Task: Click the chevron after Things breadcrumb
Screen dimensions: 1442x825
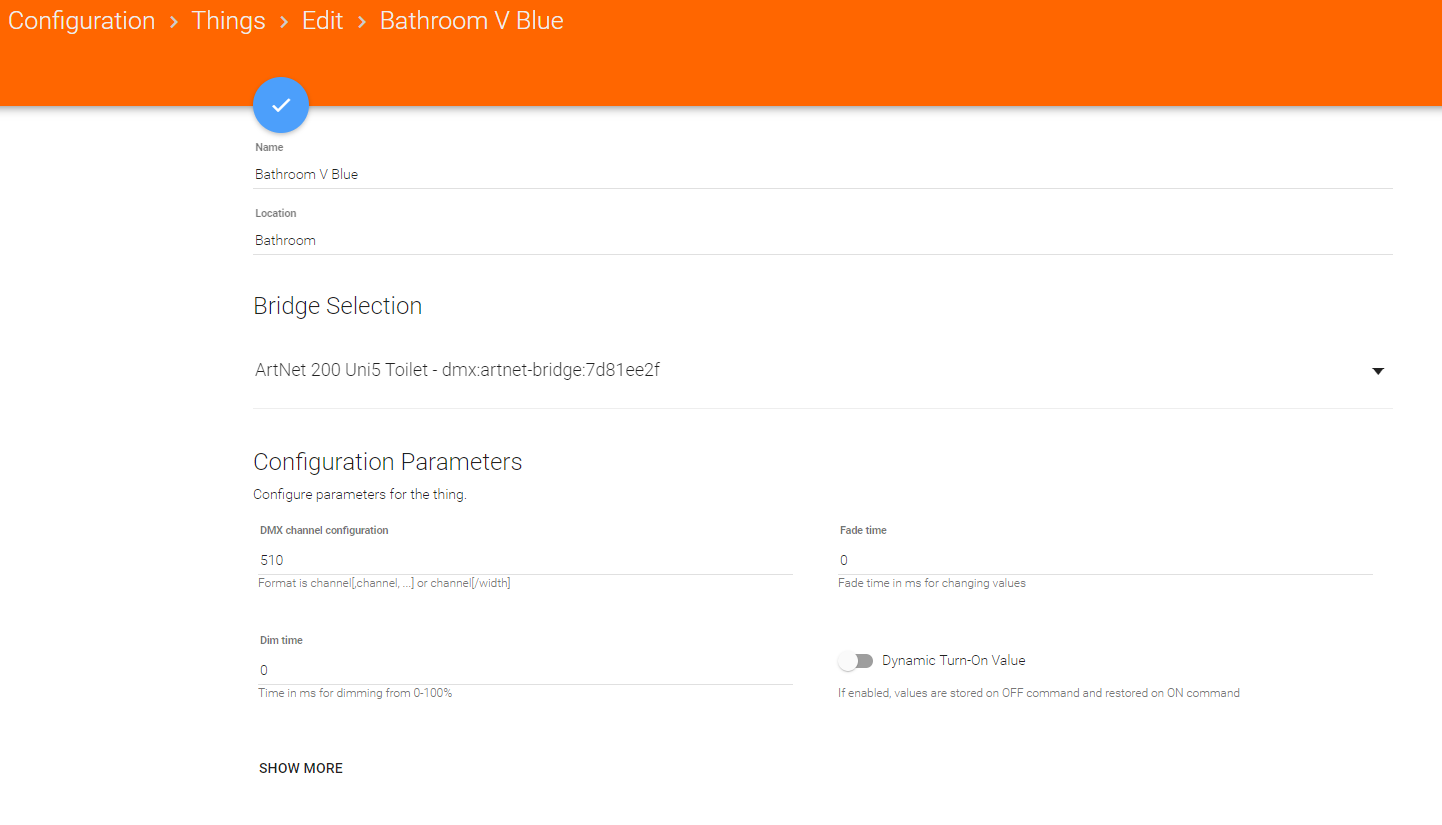Action: point(284,22)
